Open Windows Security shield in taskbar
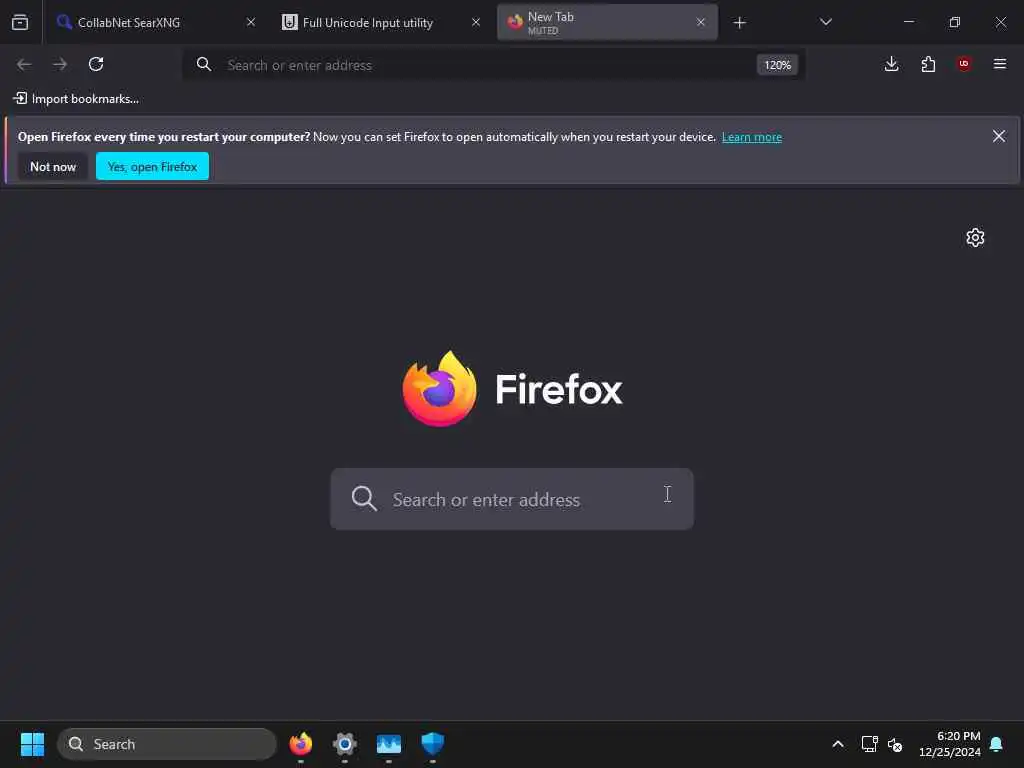 point(432,744)
